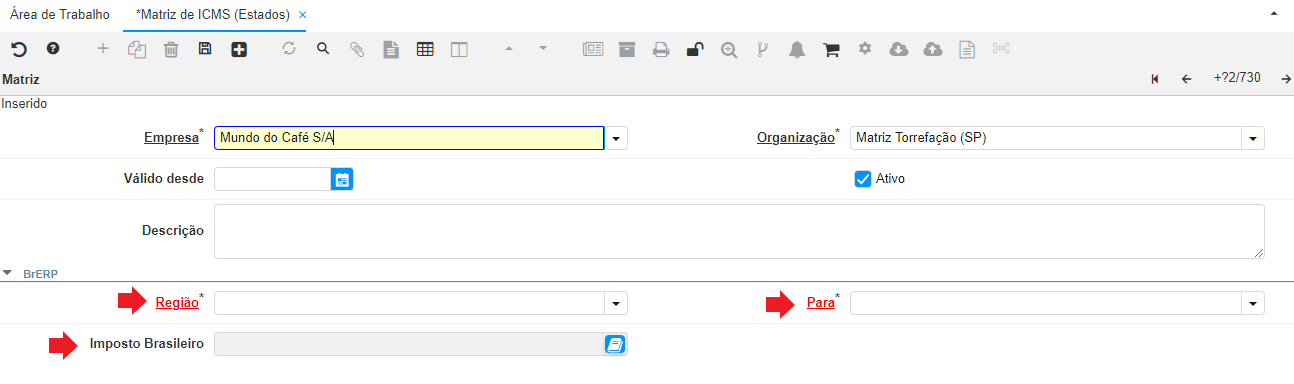Click the Report document icon
Image resolution: width=1294 pixels, height=384 pixels.
(391, 48)
